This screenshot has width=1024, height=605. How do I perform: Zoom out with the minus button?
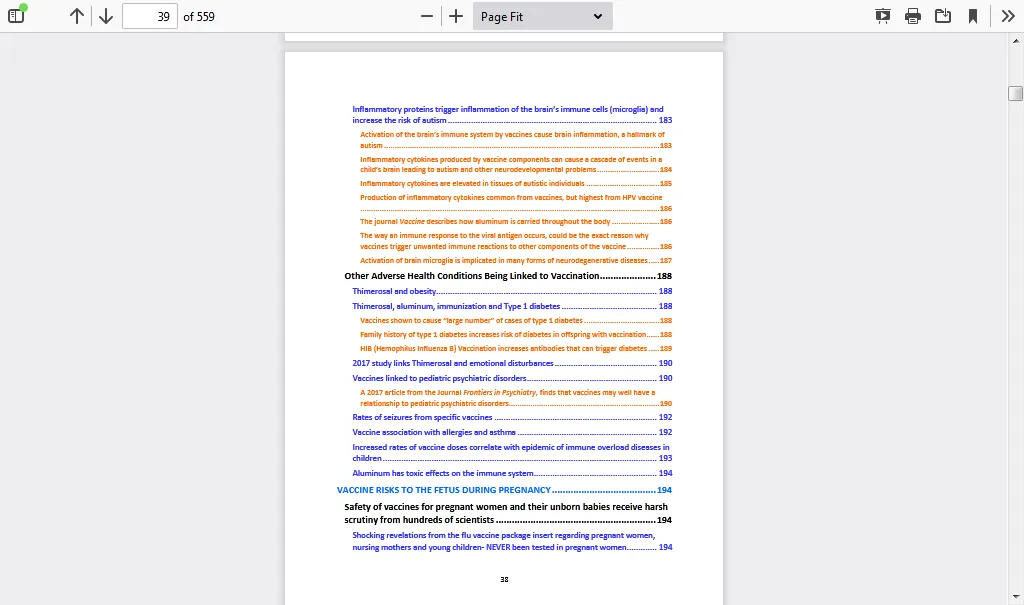[426, 16]
